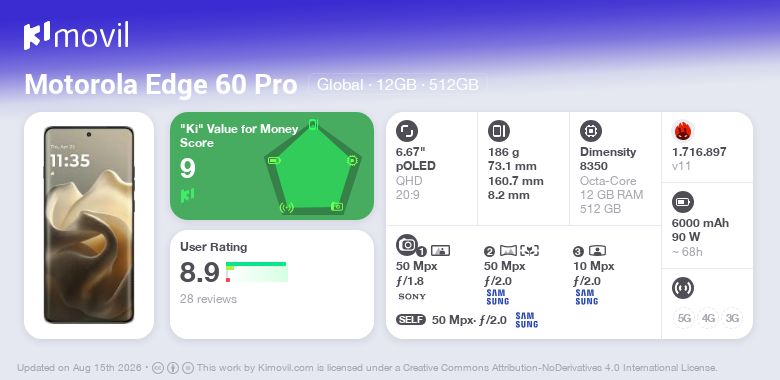Click the Ki Value for Money pentagon chart
The width and height of the screenshot is (780, 380).
[313, 167]
